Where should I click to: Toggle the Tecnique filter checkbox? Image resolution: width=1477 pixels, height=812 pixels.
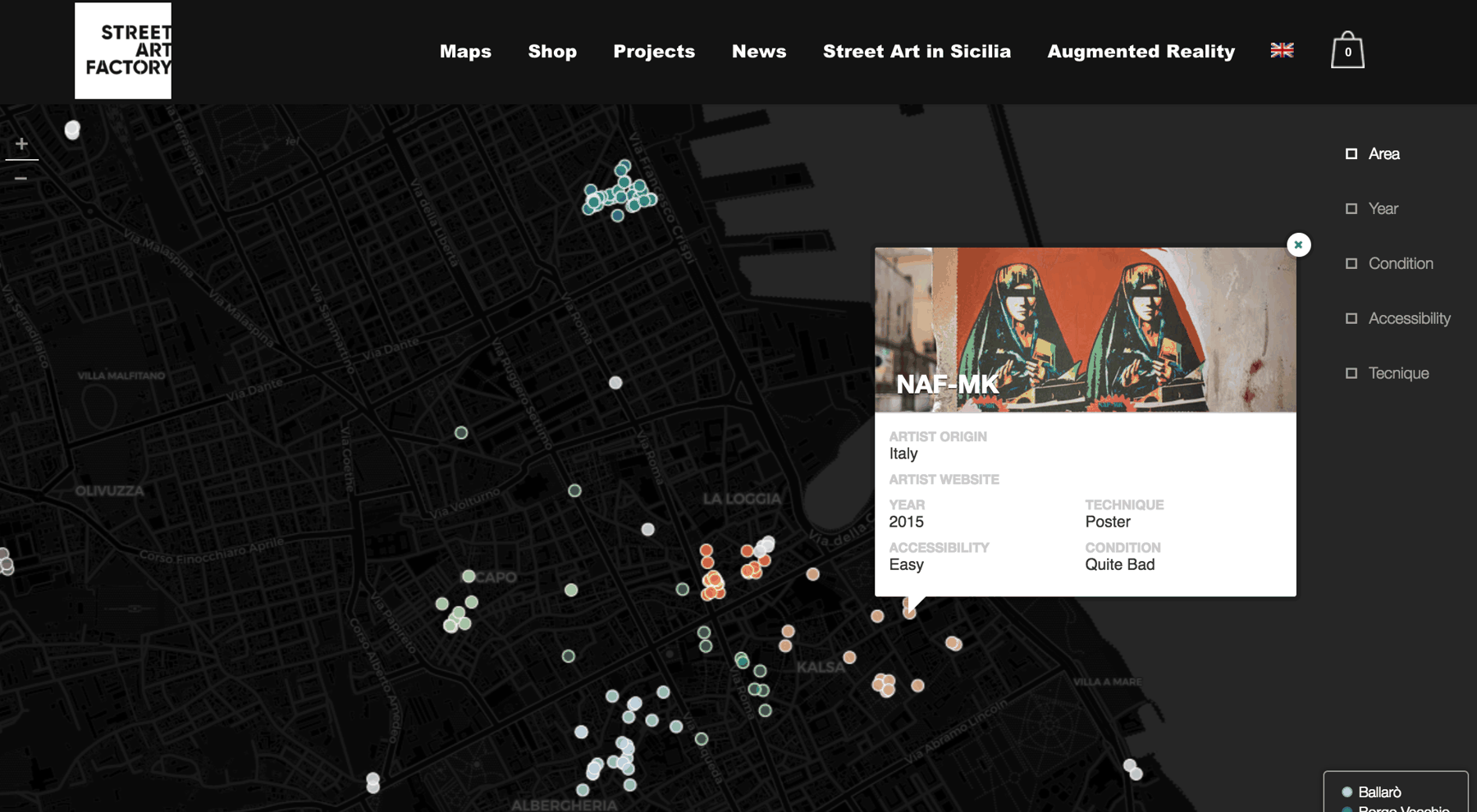point(1351,373)
